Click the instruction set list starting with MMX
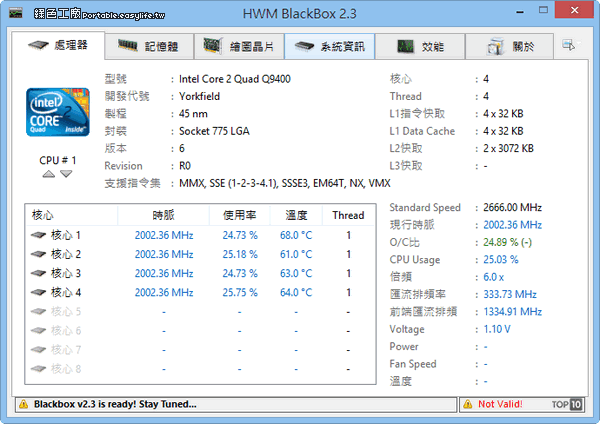Screen dimensions: 600x424 pos(285,183)
